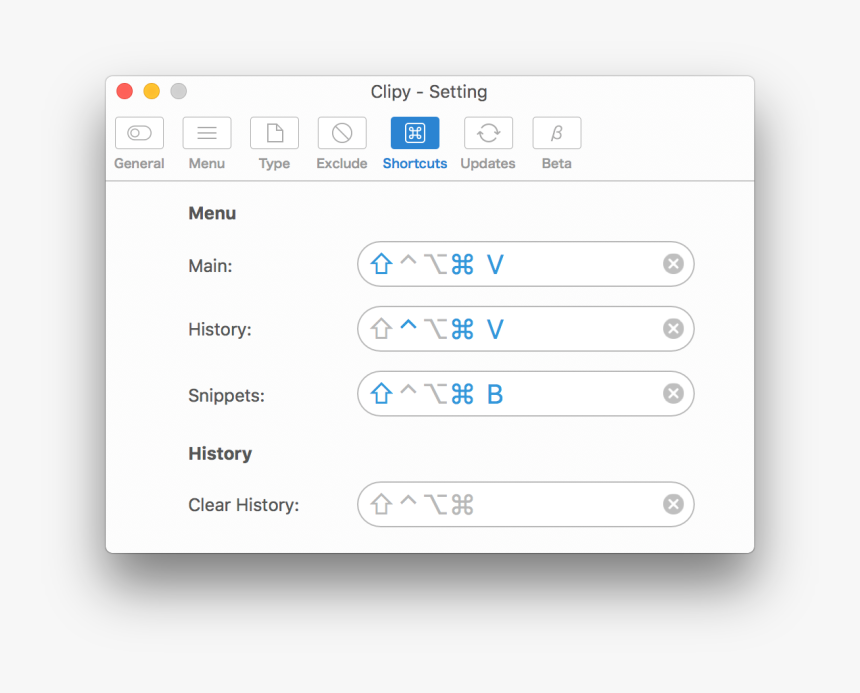Click the B key in Snippets shortcut
860x693 pixels.
tap(495, 394)
